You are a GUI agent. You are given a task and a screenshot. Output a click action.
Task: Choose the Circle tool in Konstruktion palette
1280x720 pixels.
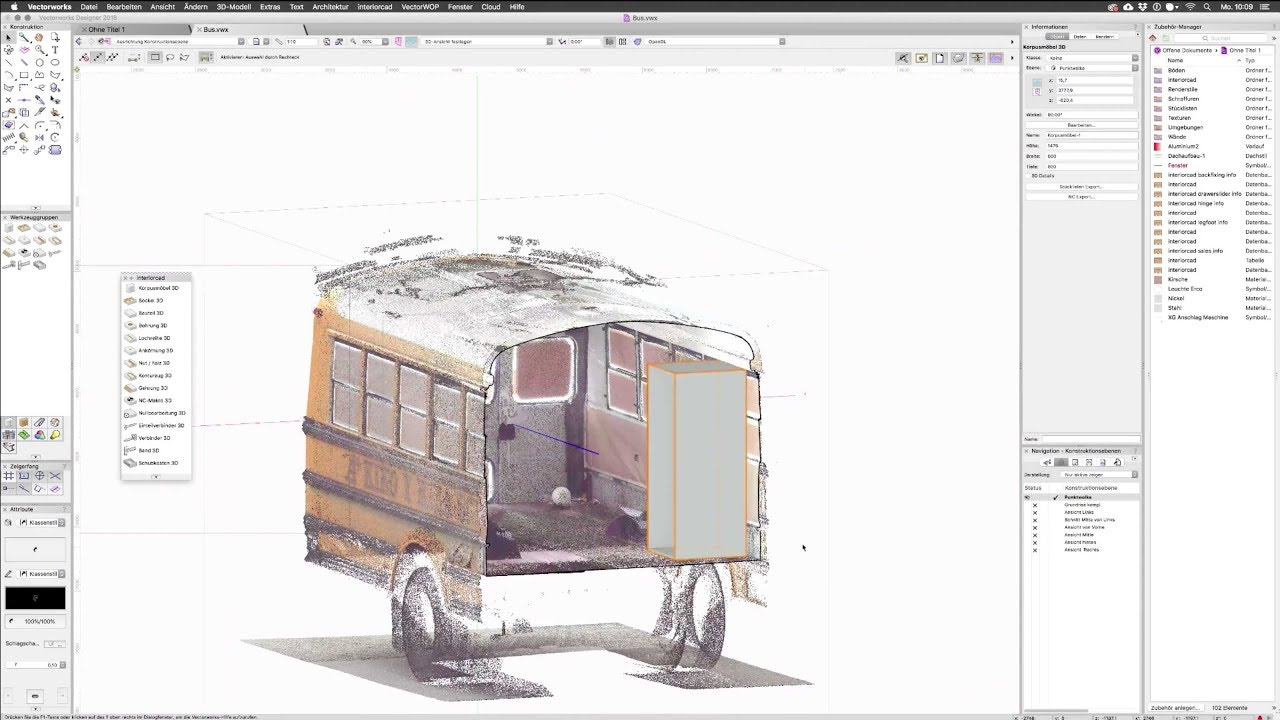[40, 62]
